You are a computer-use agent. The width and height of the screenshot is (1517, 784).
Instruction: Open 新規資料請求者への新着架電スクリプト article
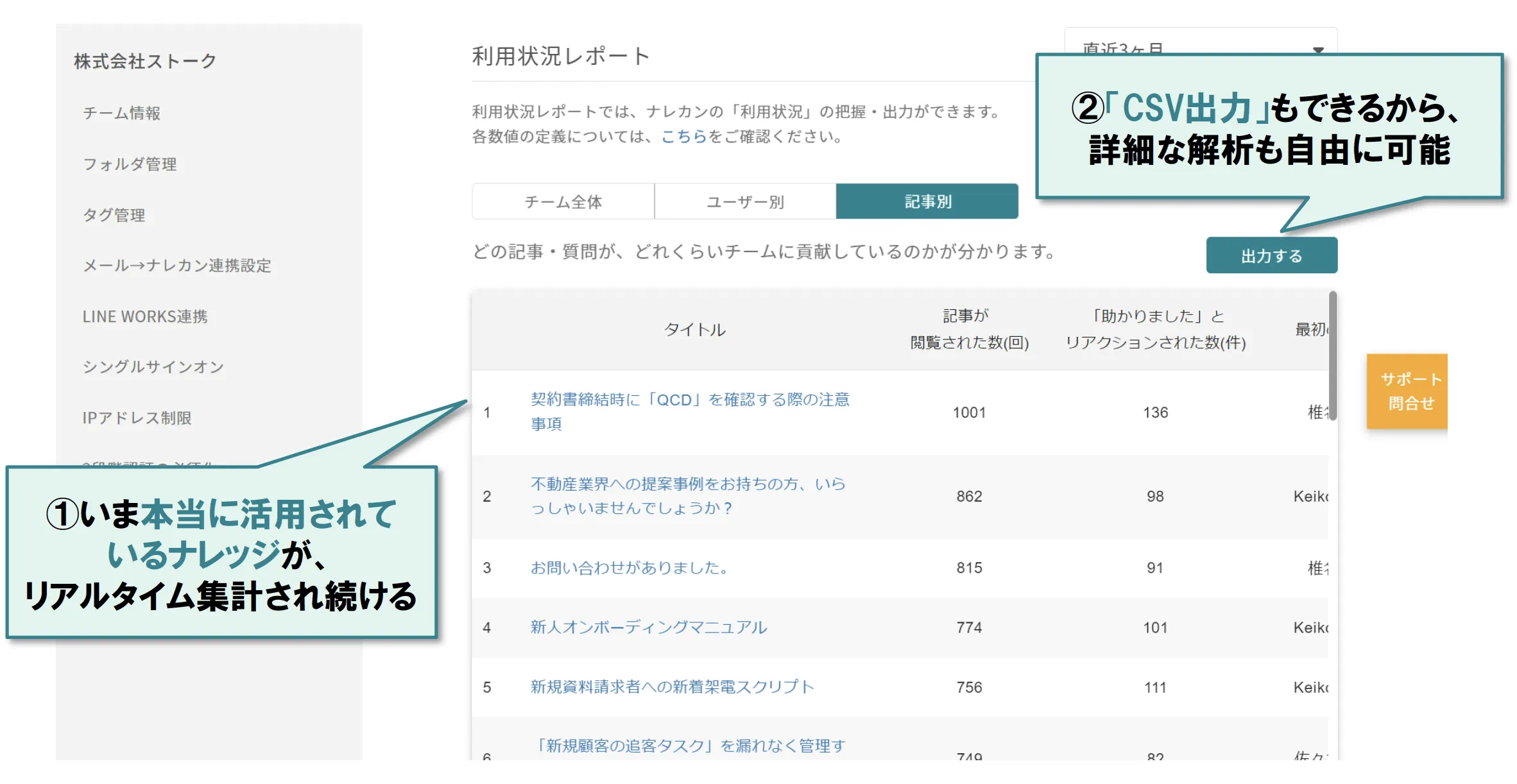[x=671, y=686]
